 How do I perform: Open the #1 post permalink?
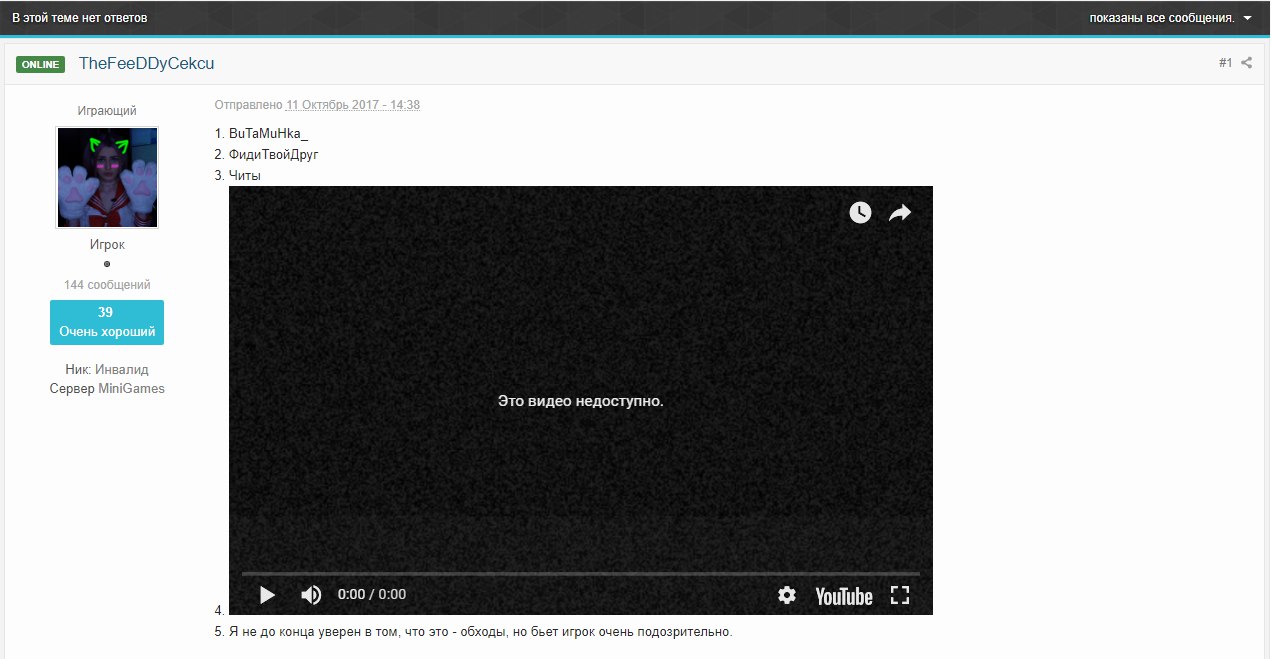[x=1225, y=63]
